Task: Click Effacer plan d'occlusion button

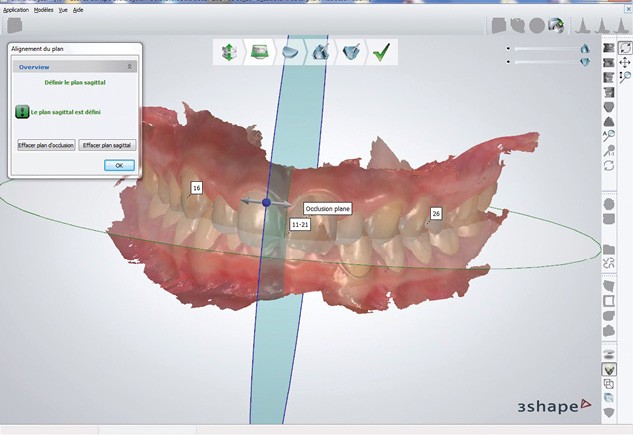Action: 46,145
